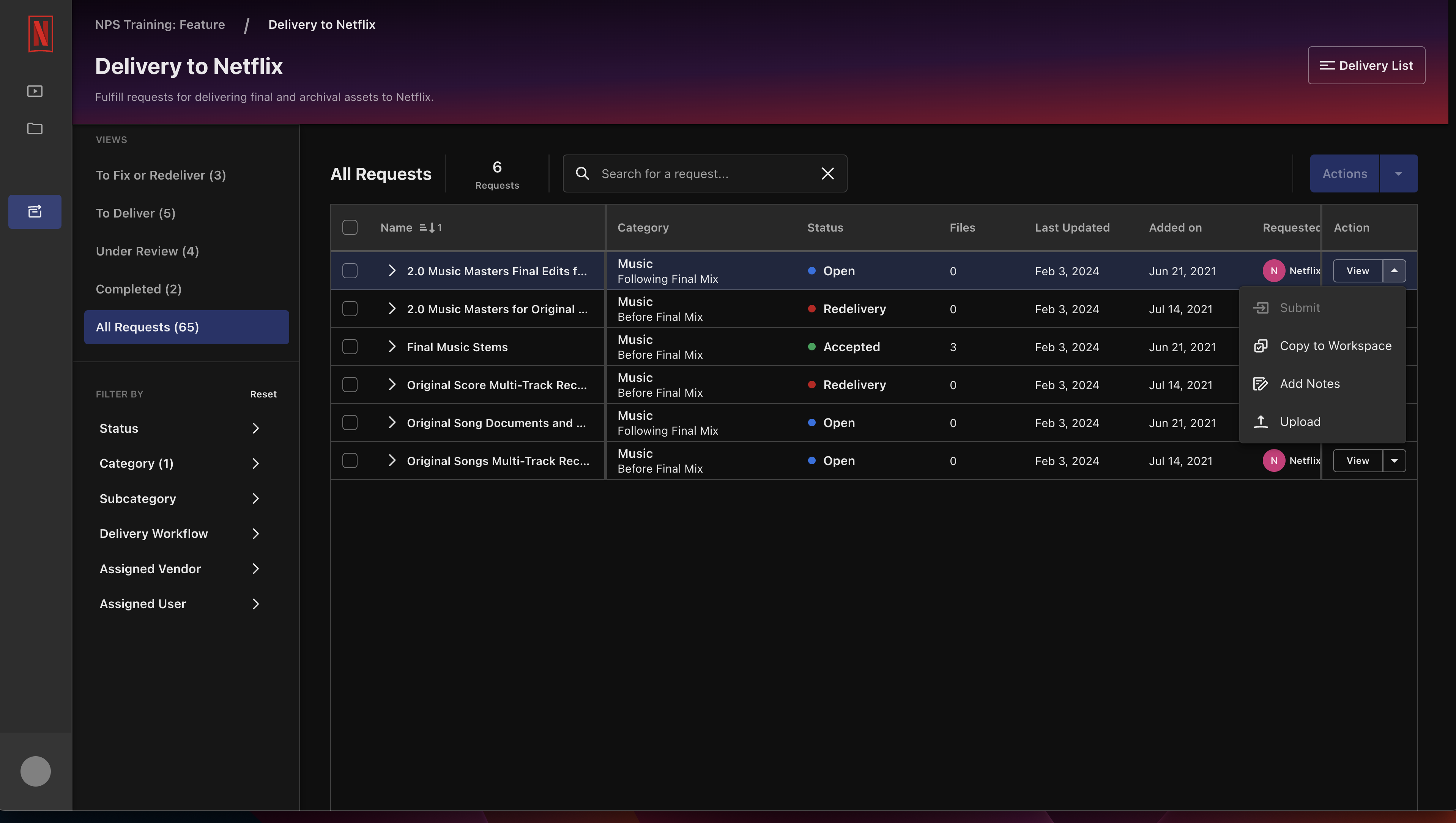Switch to Completed view
Screen dimensions: 1456x823
[x=186, y=289]
